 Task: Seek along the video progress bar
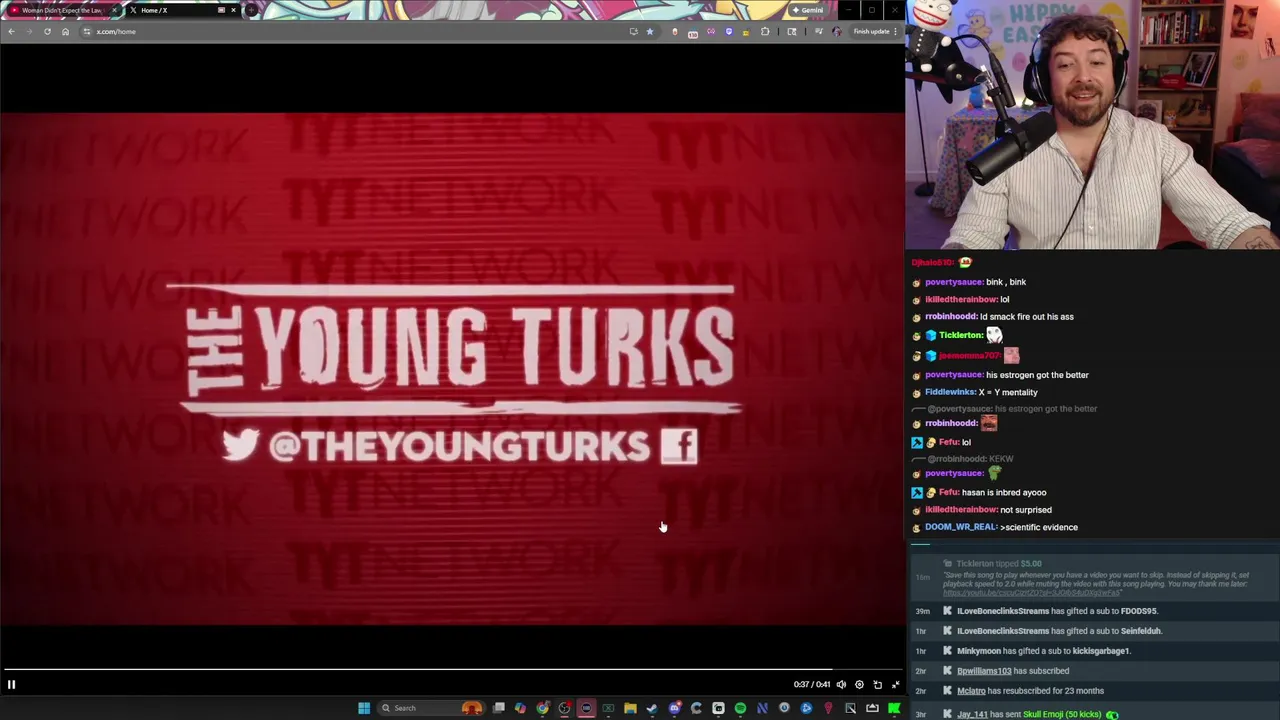[452, 670]
